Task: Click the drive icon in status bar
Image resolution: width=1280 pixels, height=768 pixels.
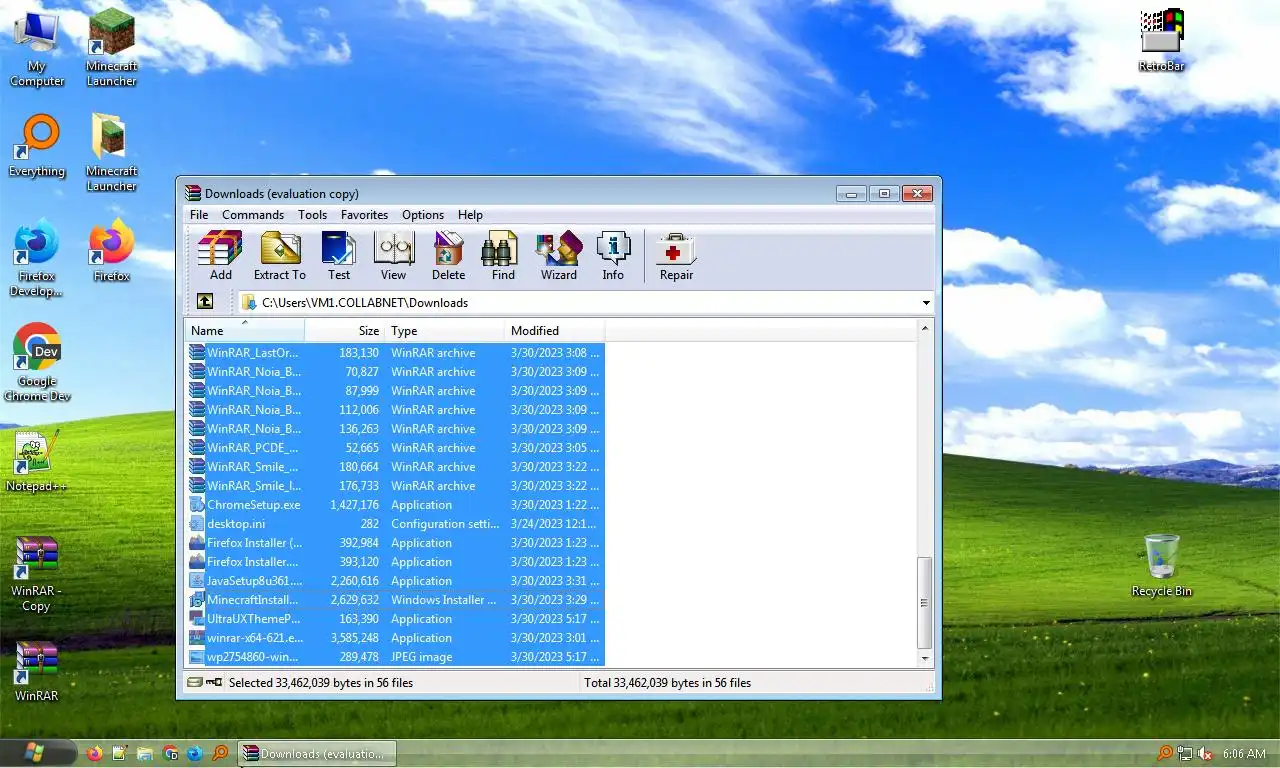Action: point(194,683)
